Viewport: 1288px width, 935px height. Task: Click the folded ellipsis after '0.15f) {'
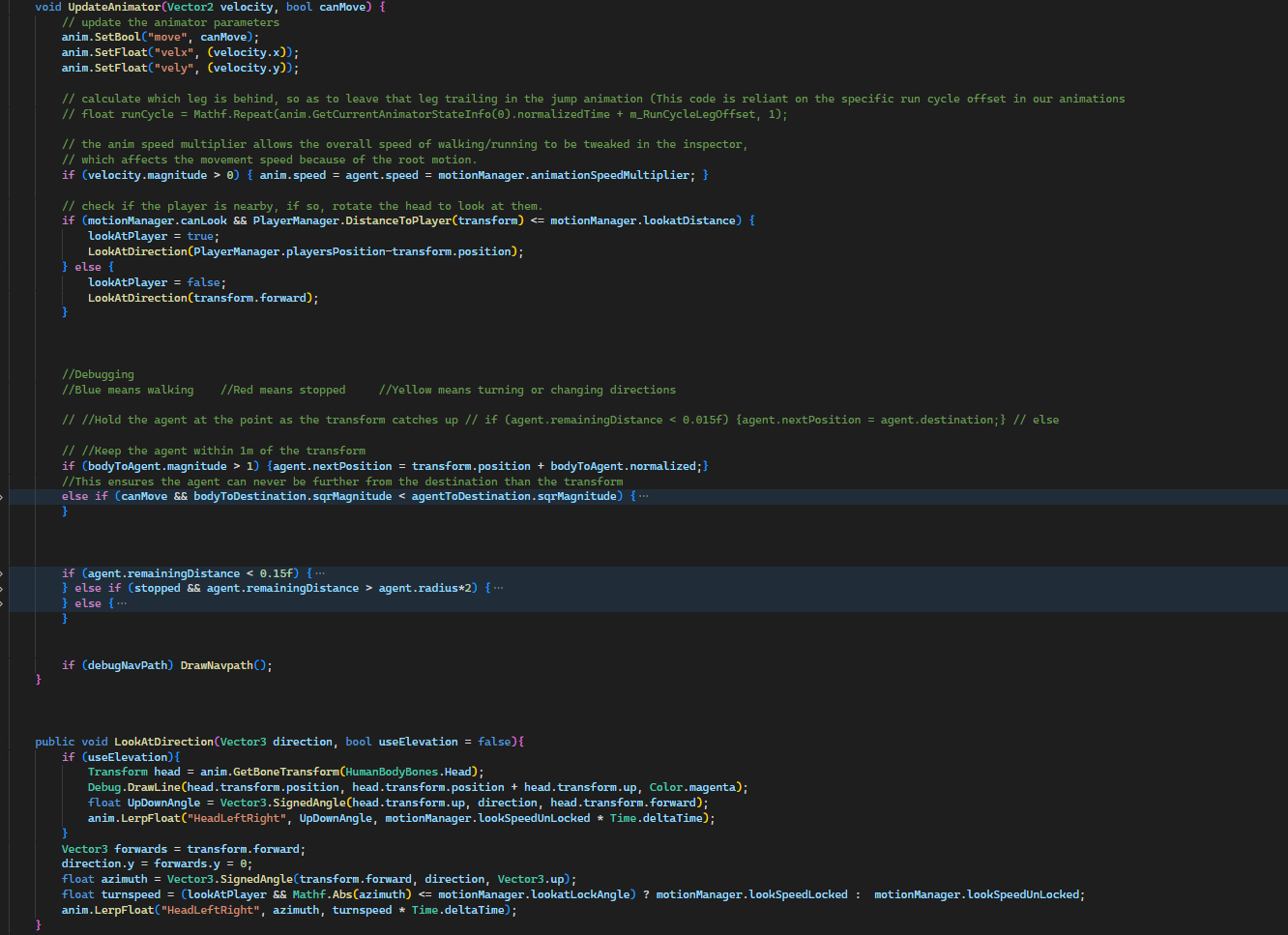point(320,573)
